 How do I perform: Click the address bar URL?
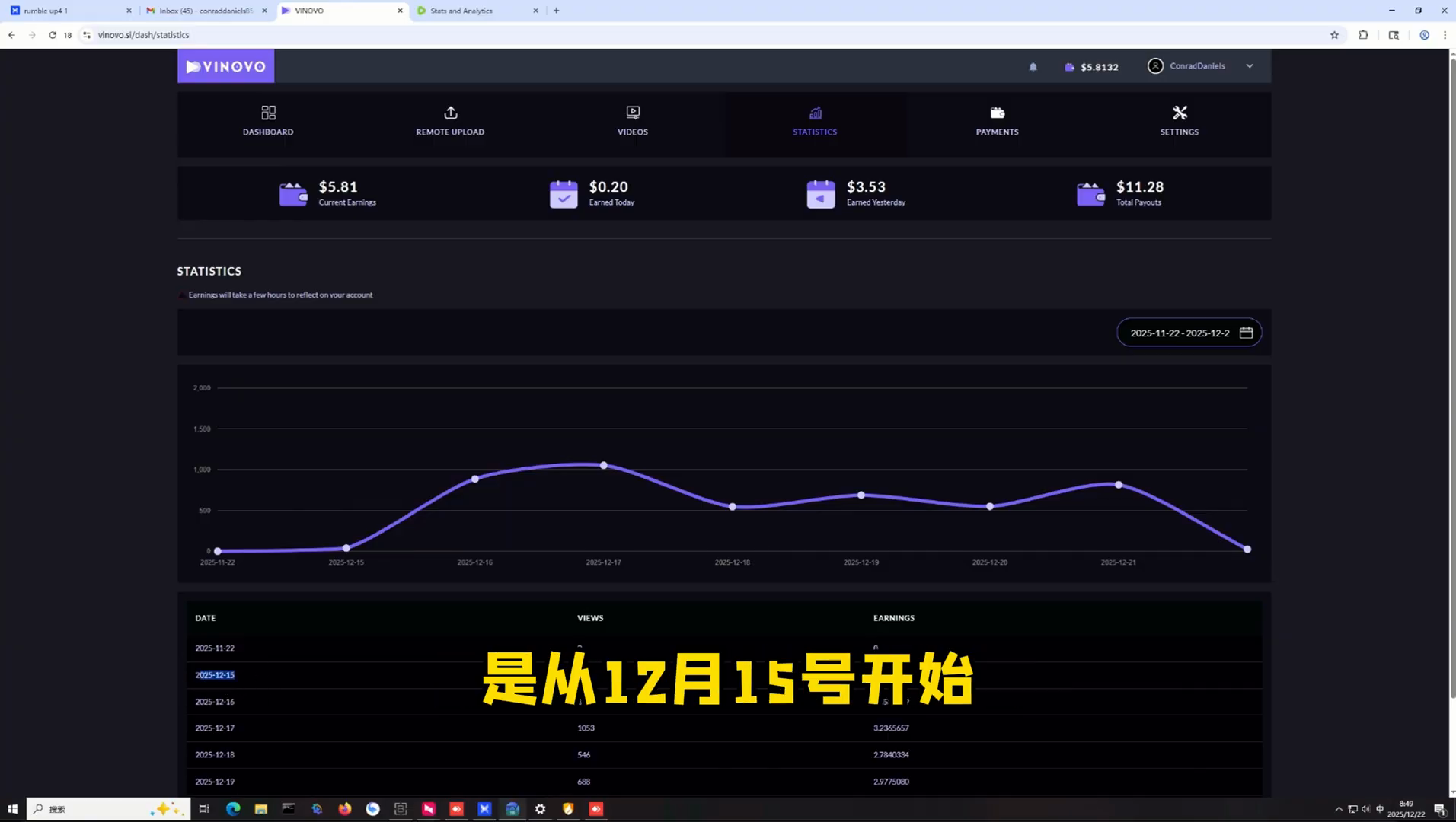click(x=143, y=35)
